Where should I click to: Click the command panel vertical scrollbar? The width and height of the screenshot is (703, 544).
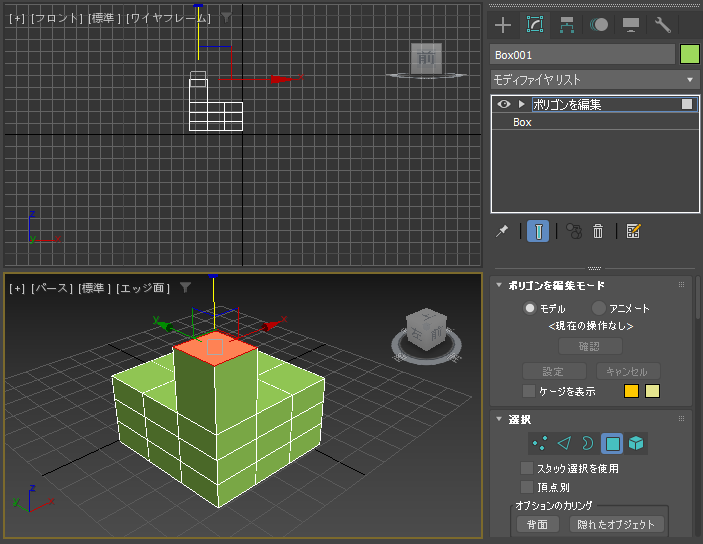point(698,298)
